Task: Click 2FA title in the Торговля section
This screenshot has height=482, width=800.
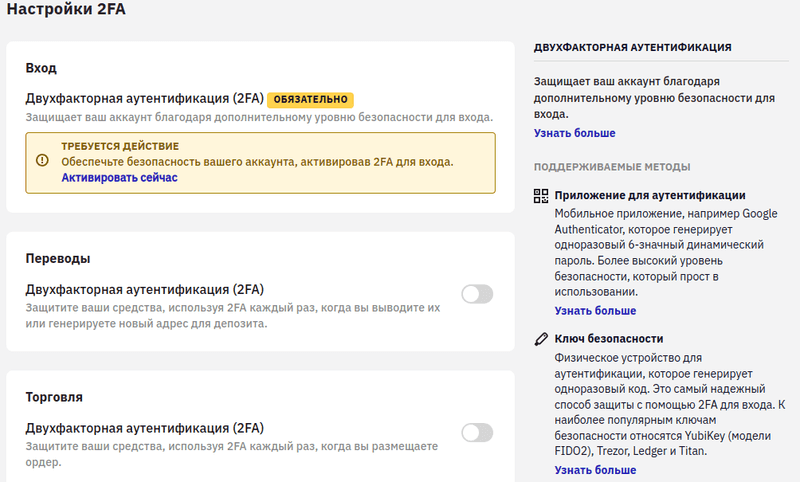Action: [x=145, y=428]
